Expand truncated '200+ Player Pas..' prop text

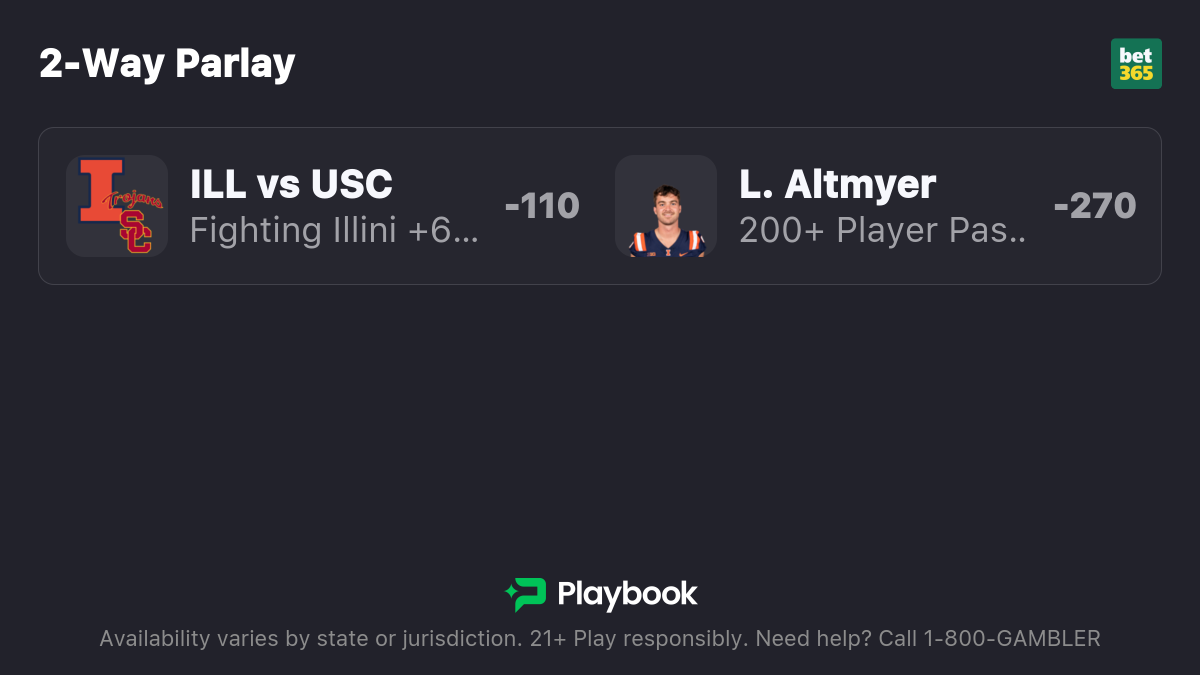(883, 230)
